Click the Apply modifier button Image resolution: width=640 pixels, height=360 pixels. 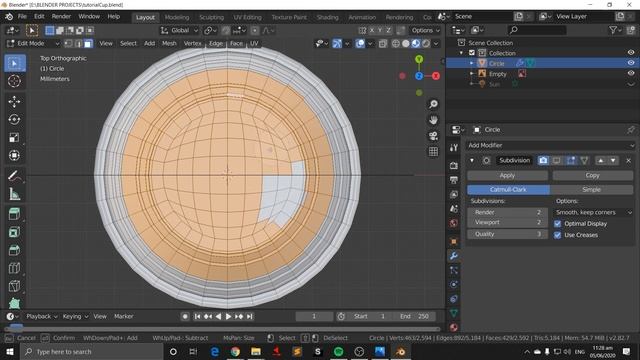coord(507,176)
